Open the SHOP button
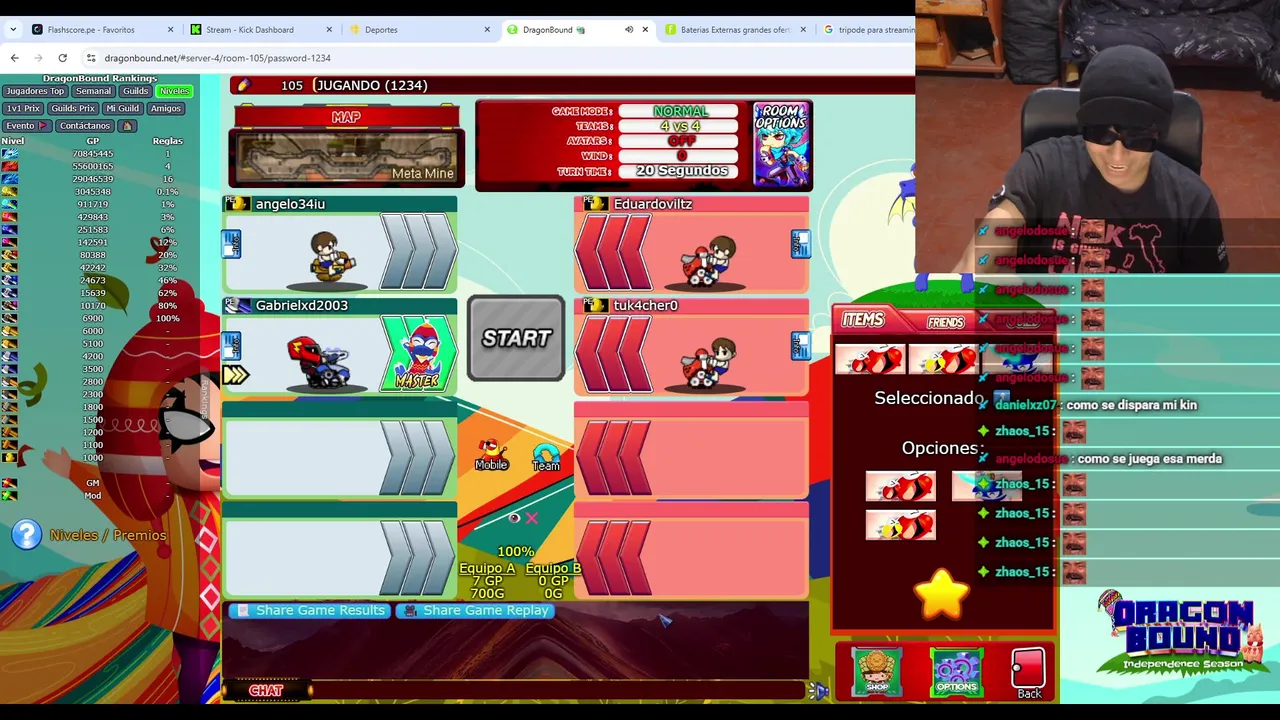 click(x=877, y=671)
